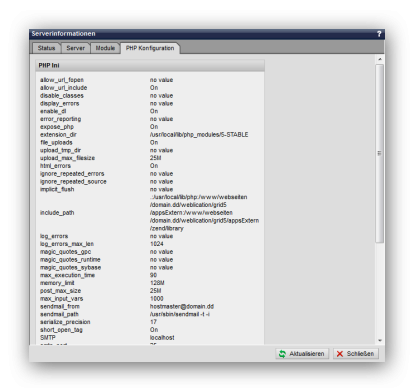Click the scrollbar down arrow
This screenshot has height=391, width=414.
380,341
